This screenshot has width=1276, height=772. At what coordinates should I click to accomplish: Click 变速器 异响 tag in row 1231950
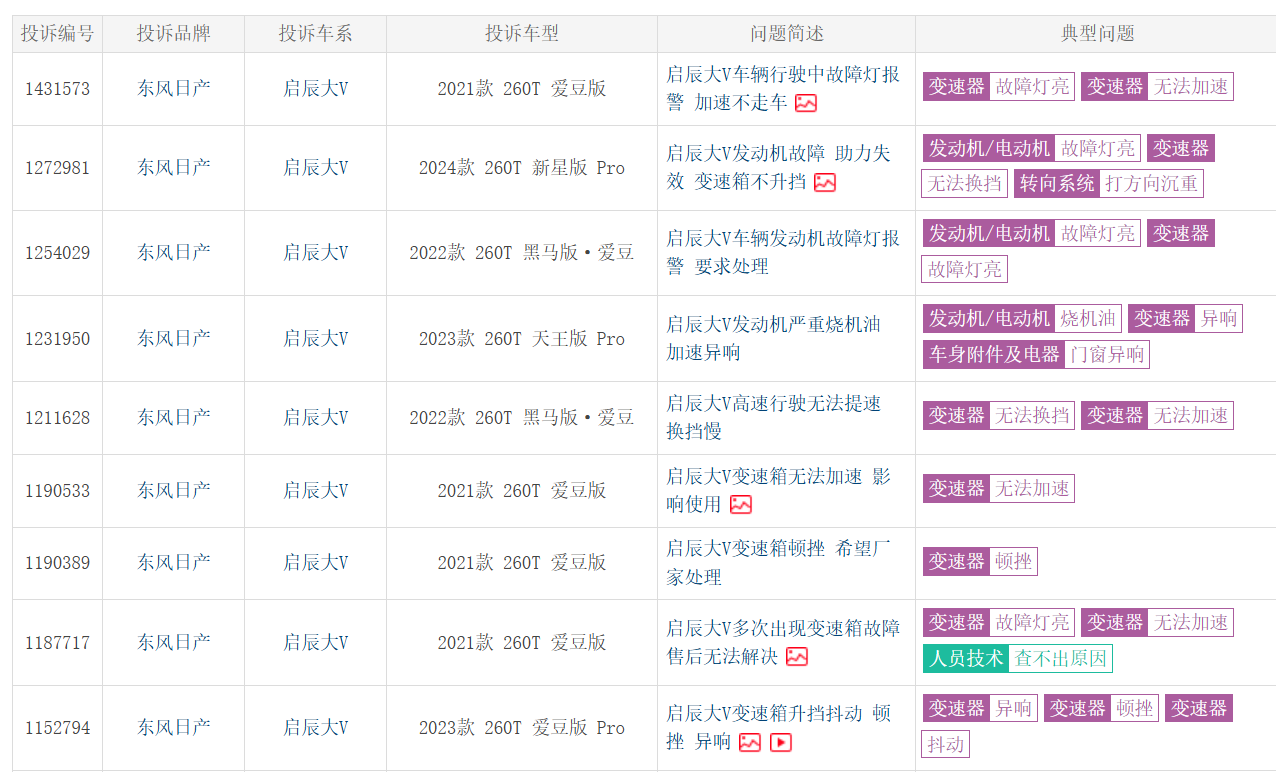click(x=1185, y=318)
